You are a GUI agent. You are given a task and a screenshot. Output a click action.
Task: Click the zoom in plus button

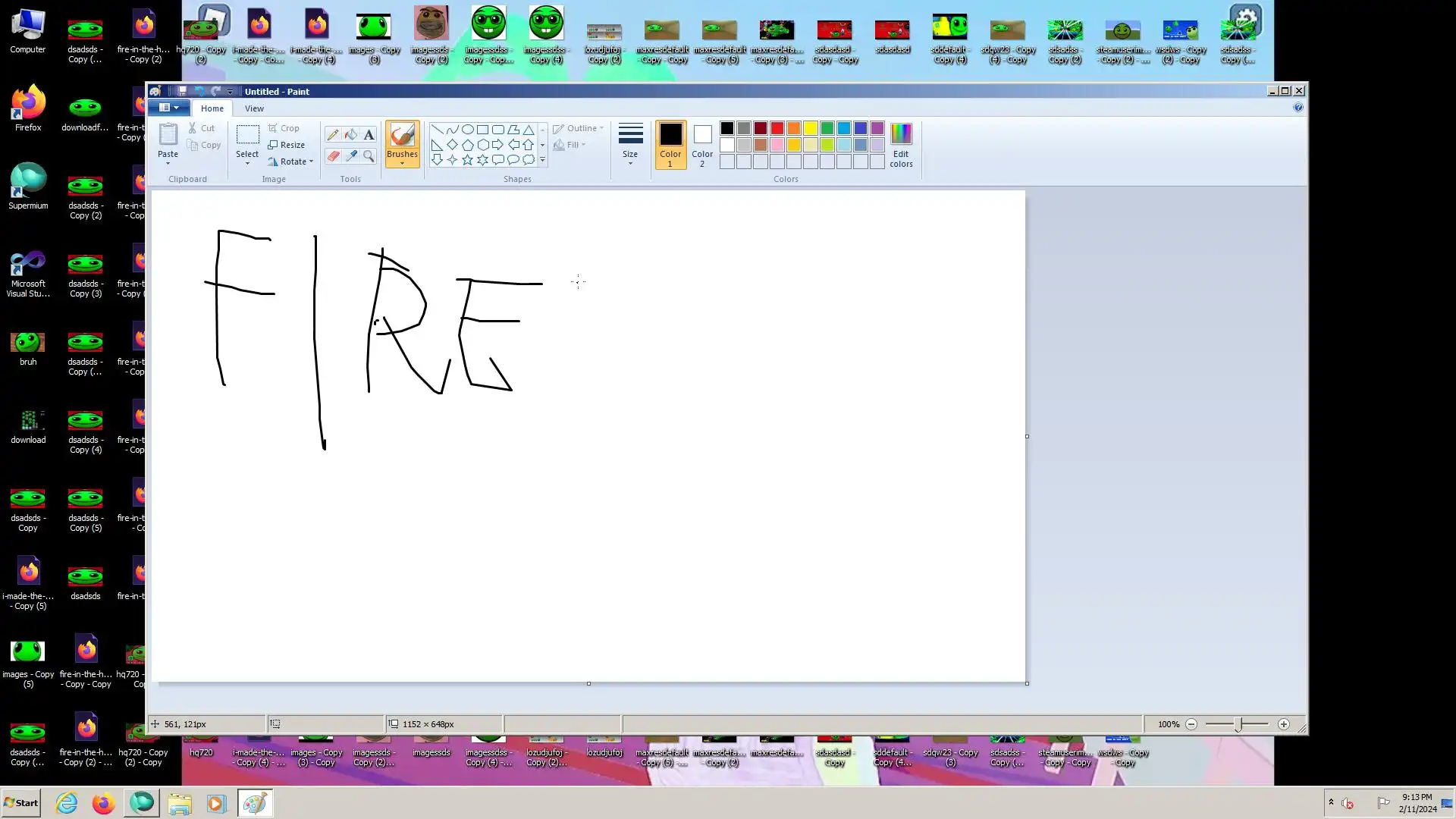pos(1283,724)
